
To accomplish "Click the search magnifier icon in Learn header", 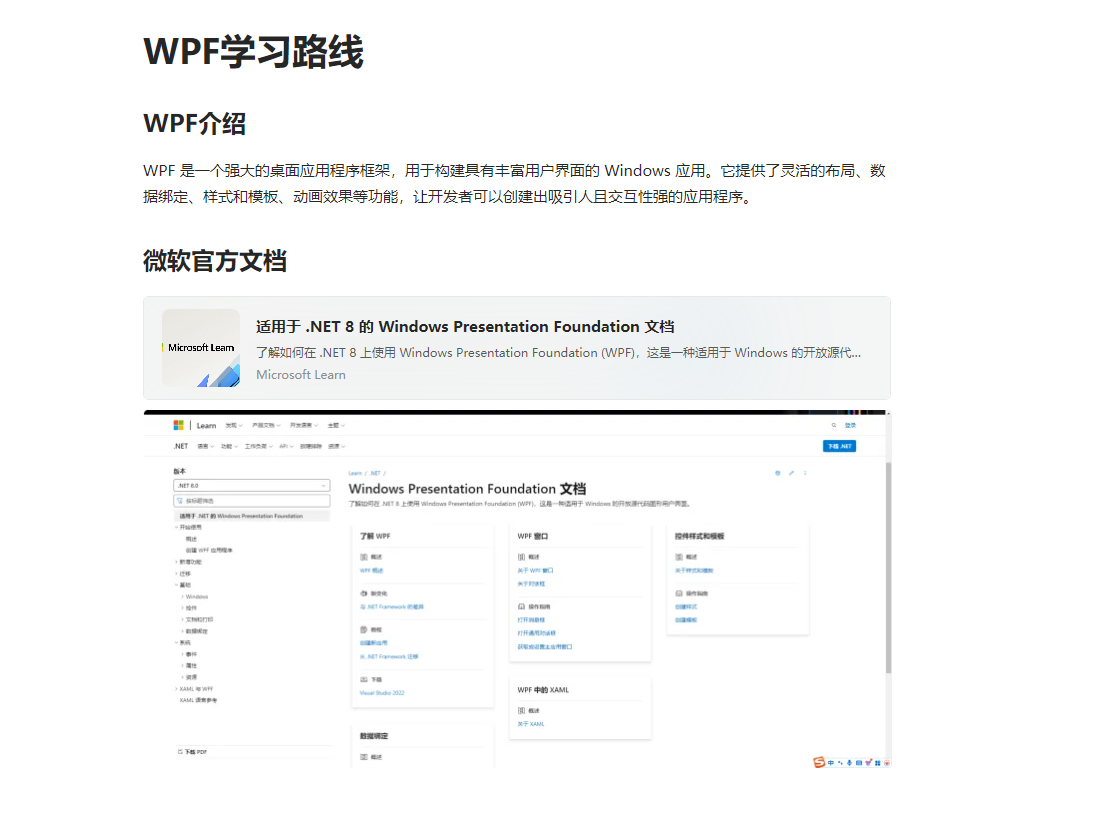I will (834, 425).
